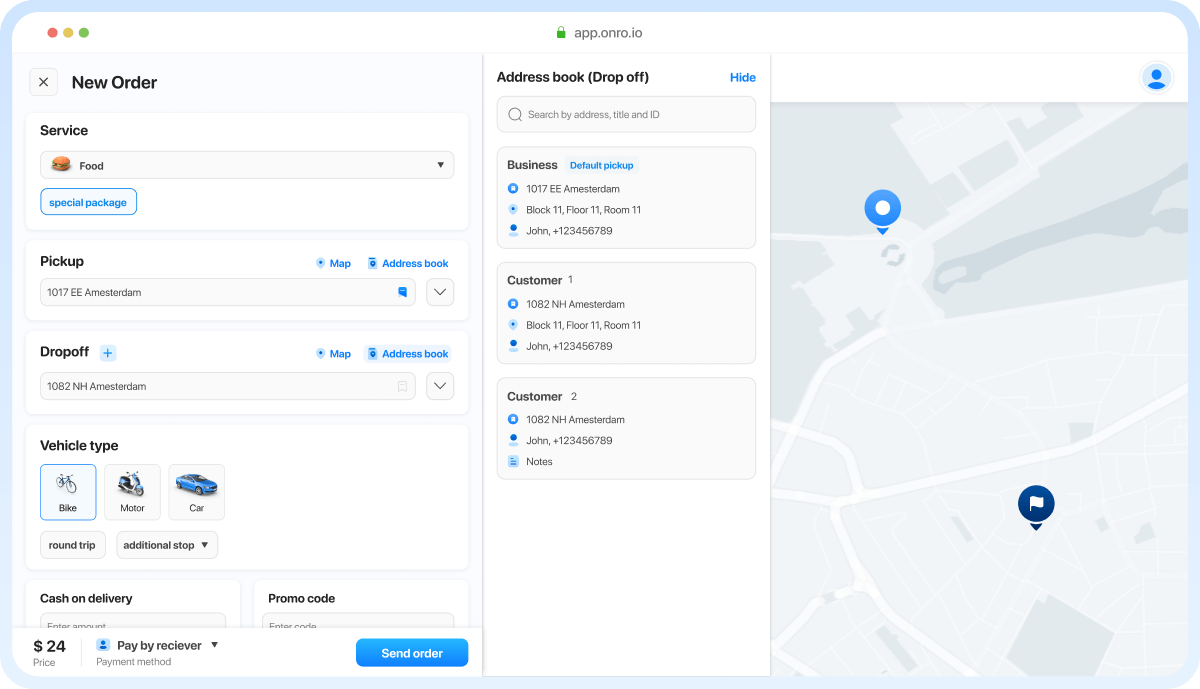Select the Bike vehicle type icon

coord(68,485)
